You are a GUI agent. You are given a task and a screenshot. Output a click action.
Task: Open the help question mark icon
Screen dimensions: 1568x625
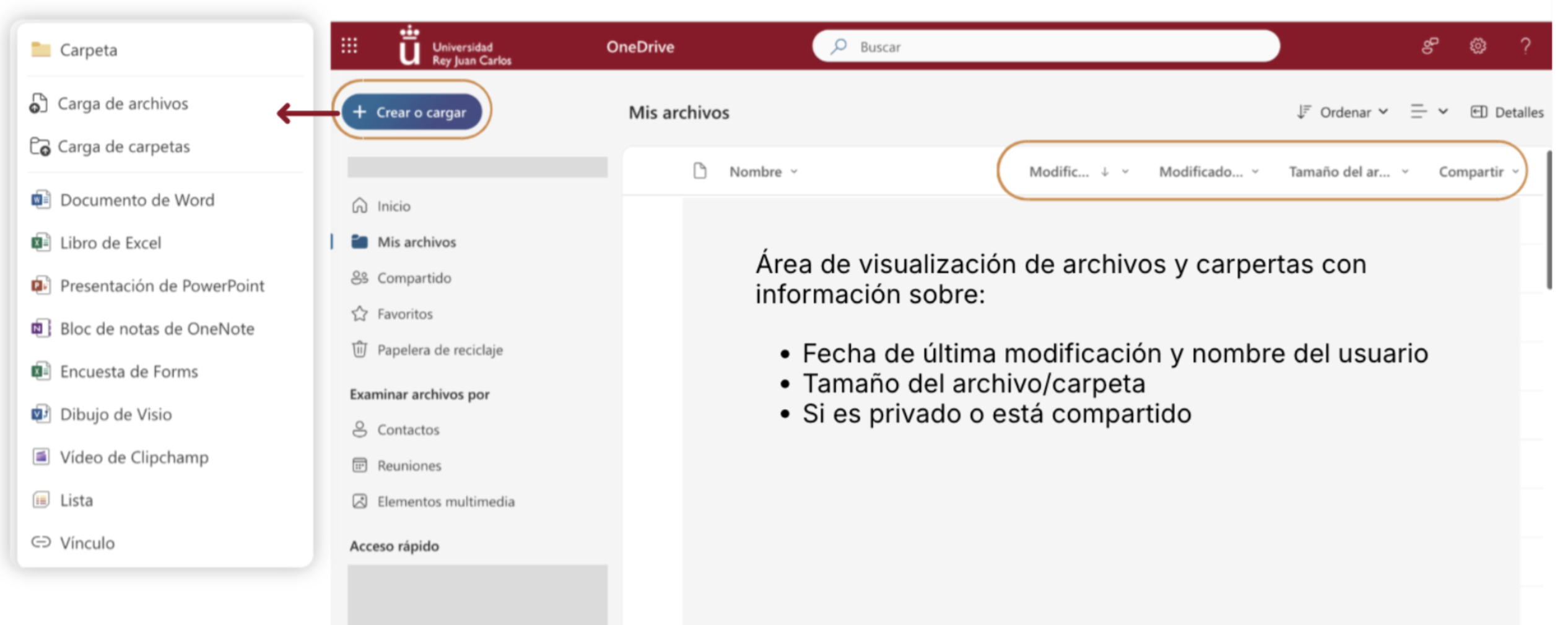tap(1525, 46)
